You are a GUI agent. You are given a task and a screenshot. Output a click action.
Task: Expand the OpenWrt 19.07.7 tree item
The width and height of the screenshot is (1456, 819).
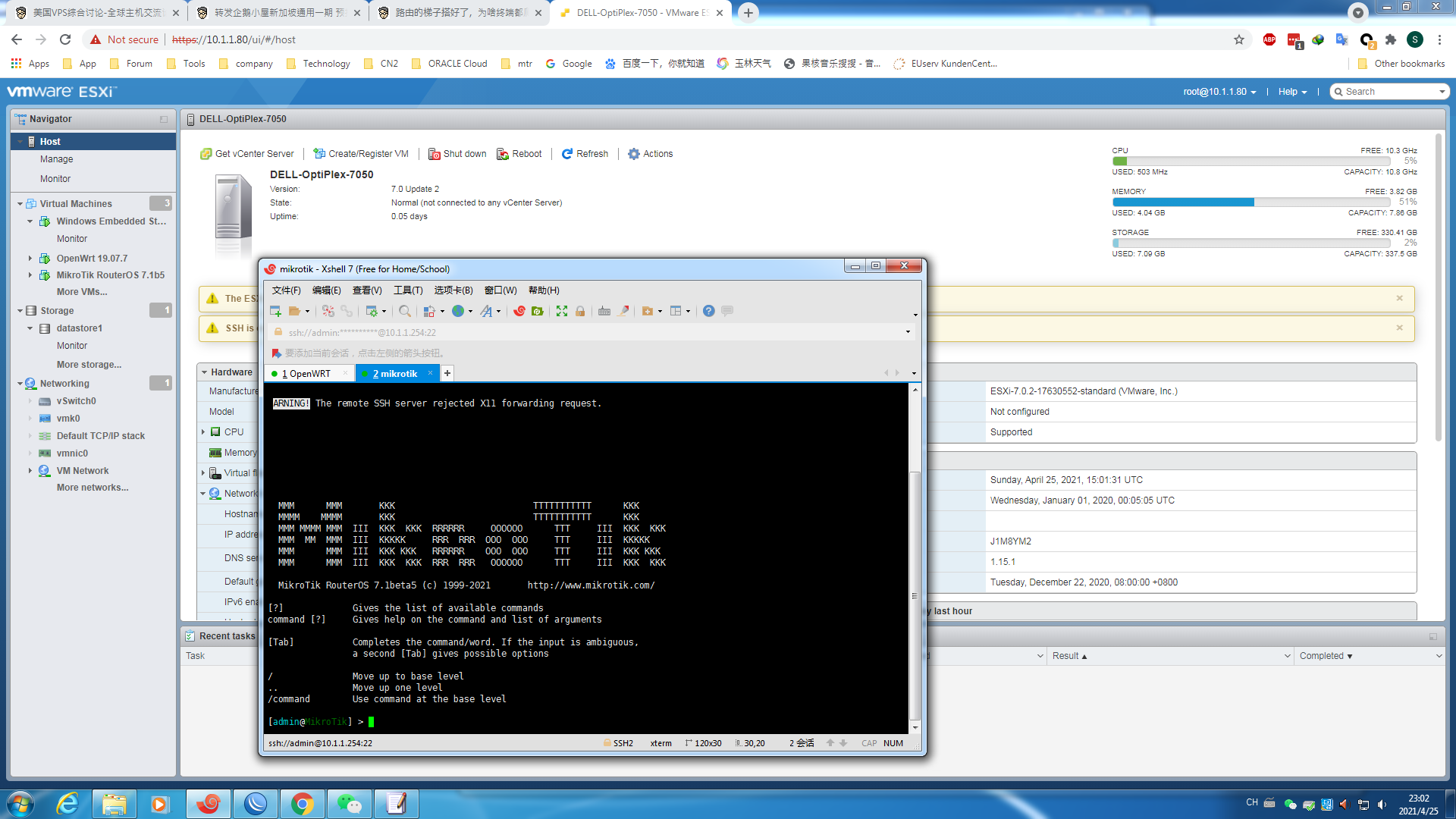pyautogui.click(x=30, y=259)
